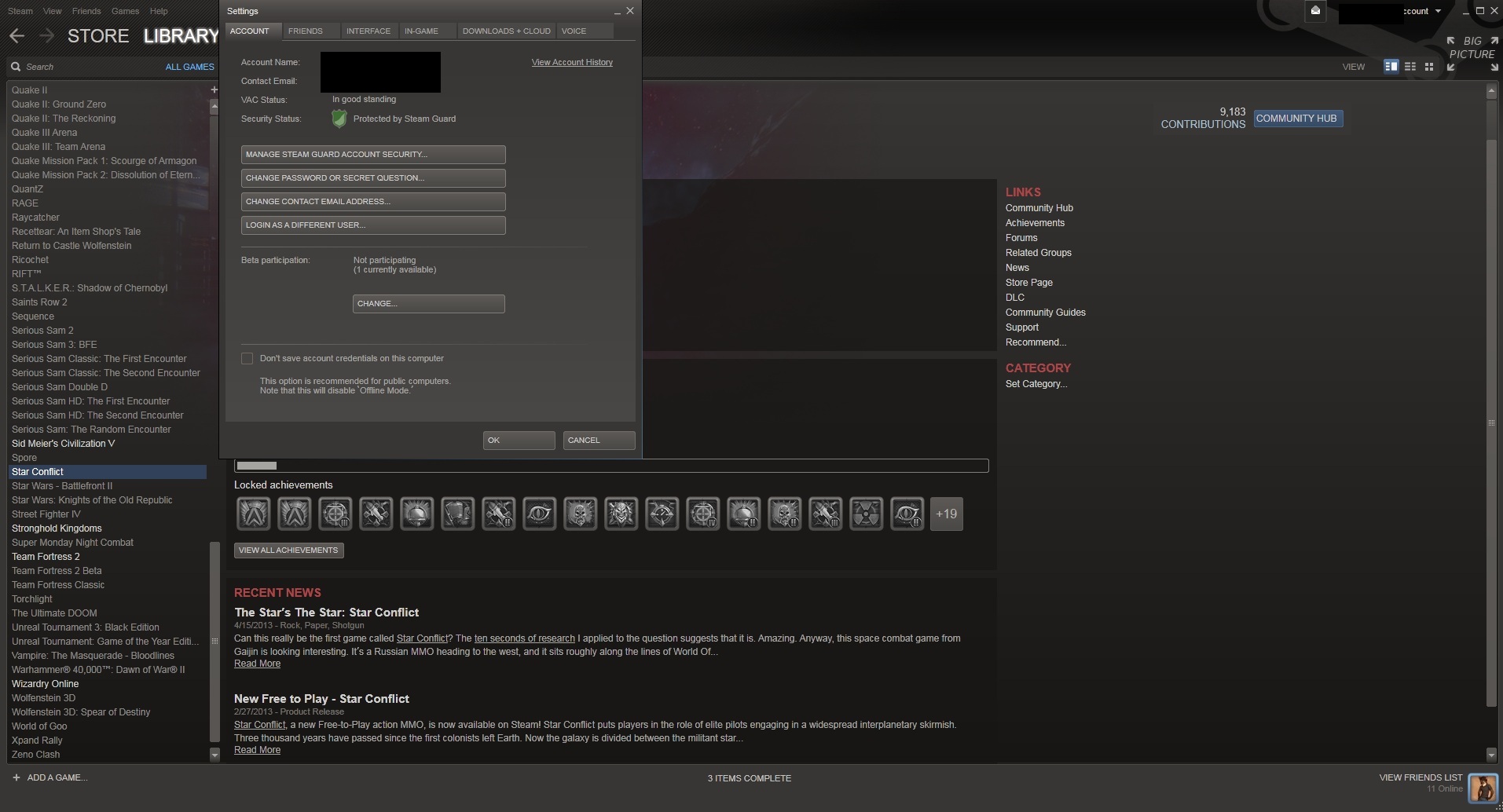Click the plus icon next to Add a Game
This screenshot has height=812, width=1503.
16,777
